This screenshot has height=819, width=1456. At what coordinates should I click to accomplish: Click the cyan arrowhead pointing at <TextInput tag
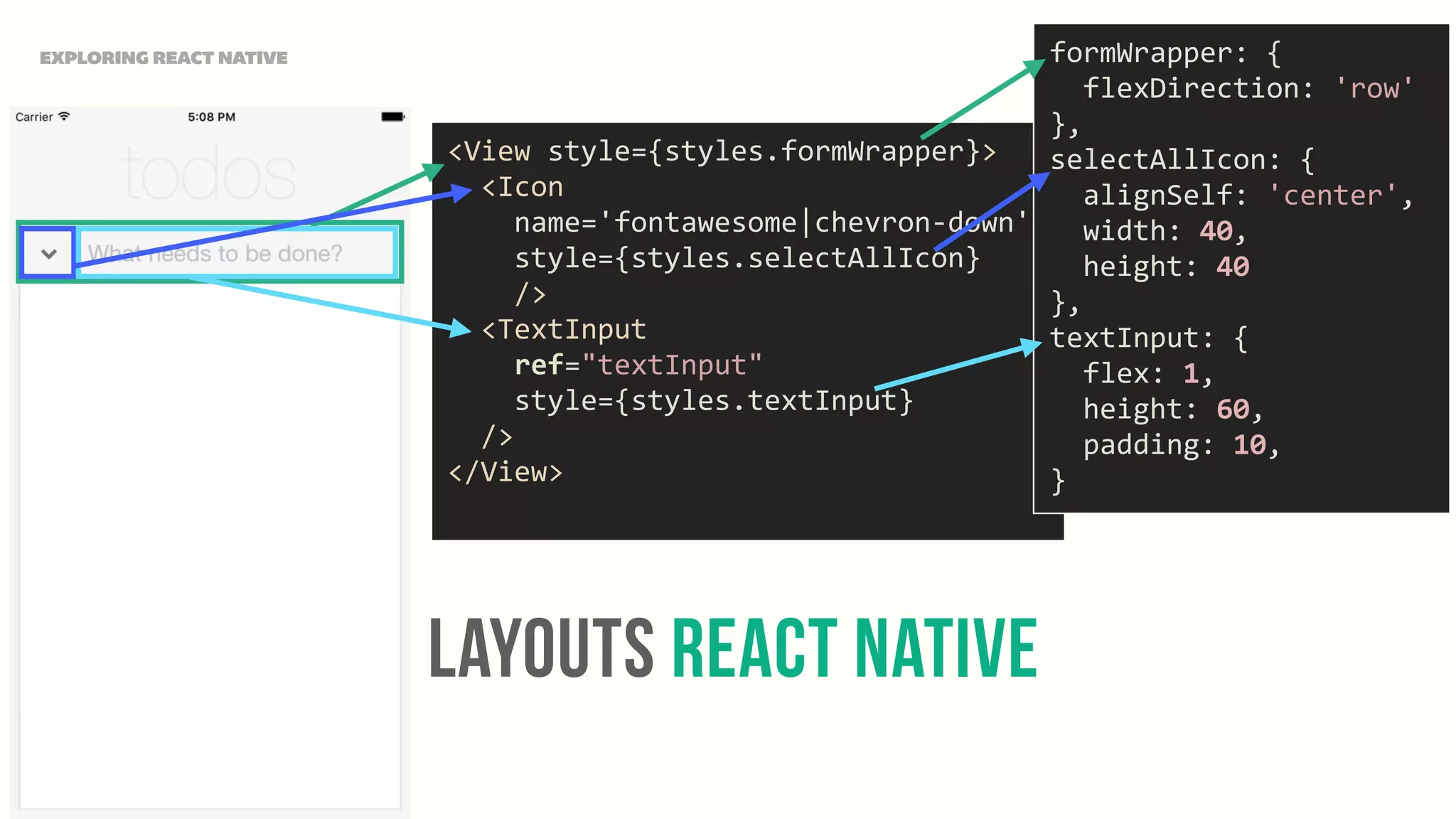461,328
